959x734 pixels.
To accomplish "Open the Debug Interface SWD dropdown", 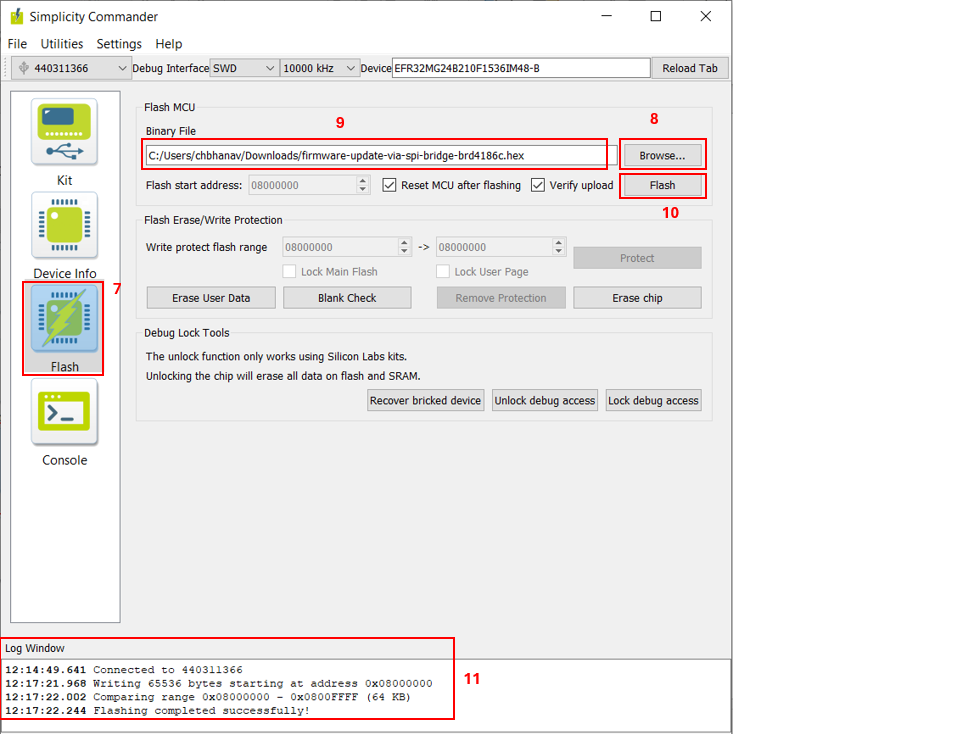I will point(246,67).
